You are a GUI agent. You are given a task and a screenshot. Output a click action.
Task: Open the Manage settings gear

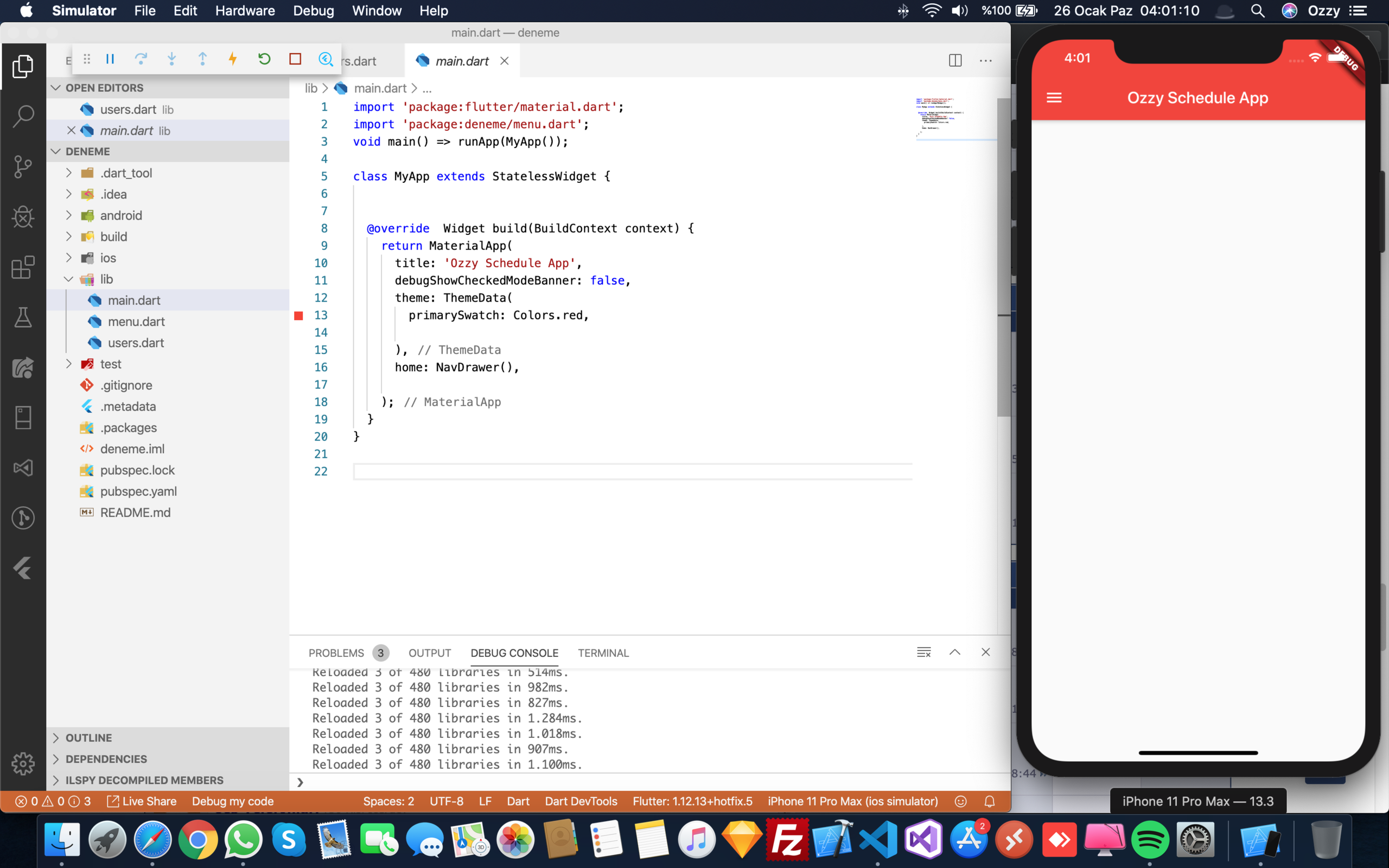coord(23,763)
